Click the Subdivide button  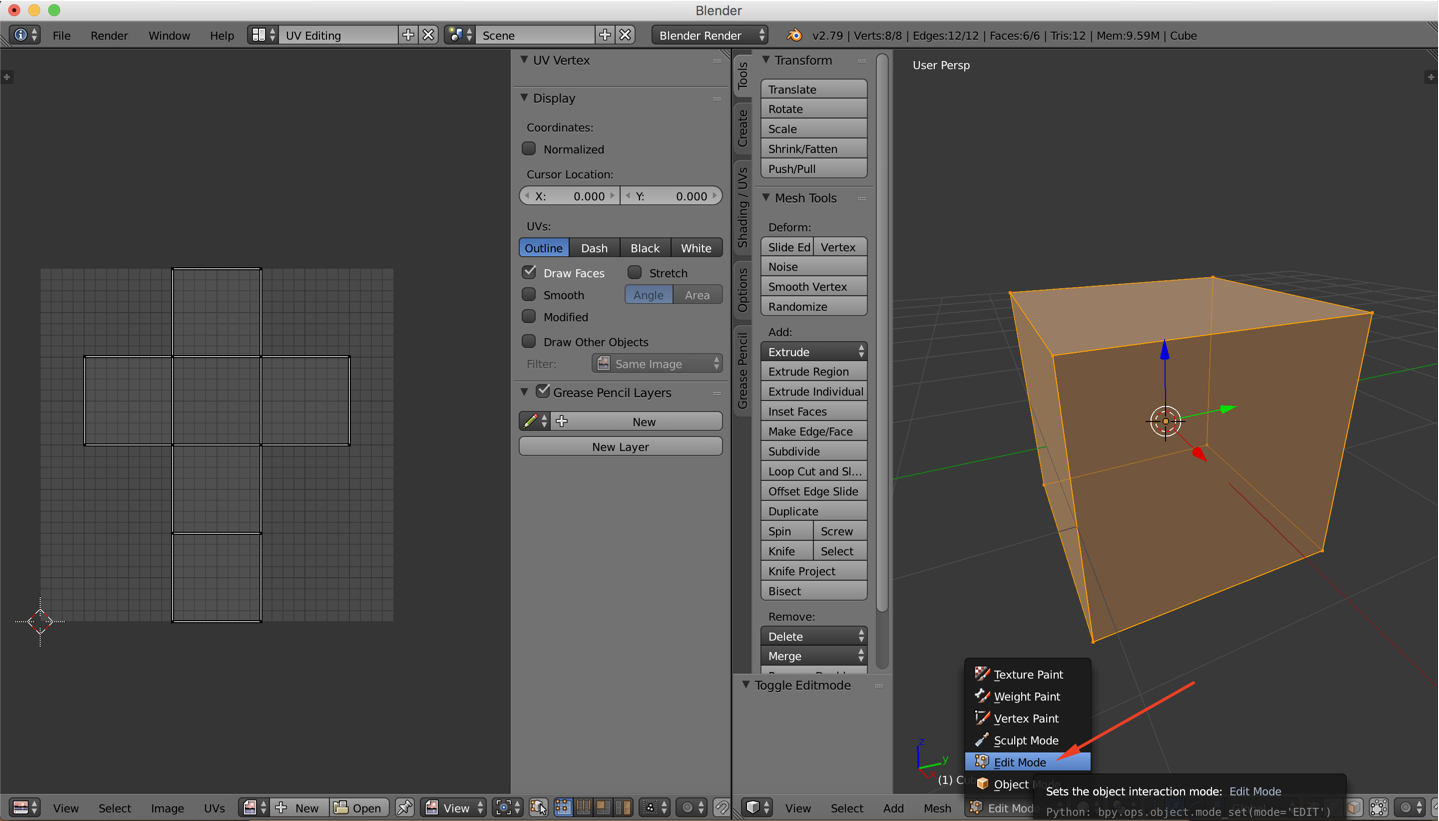(814, 451)
